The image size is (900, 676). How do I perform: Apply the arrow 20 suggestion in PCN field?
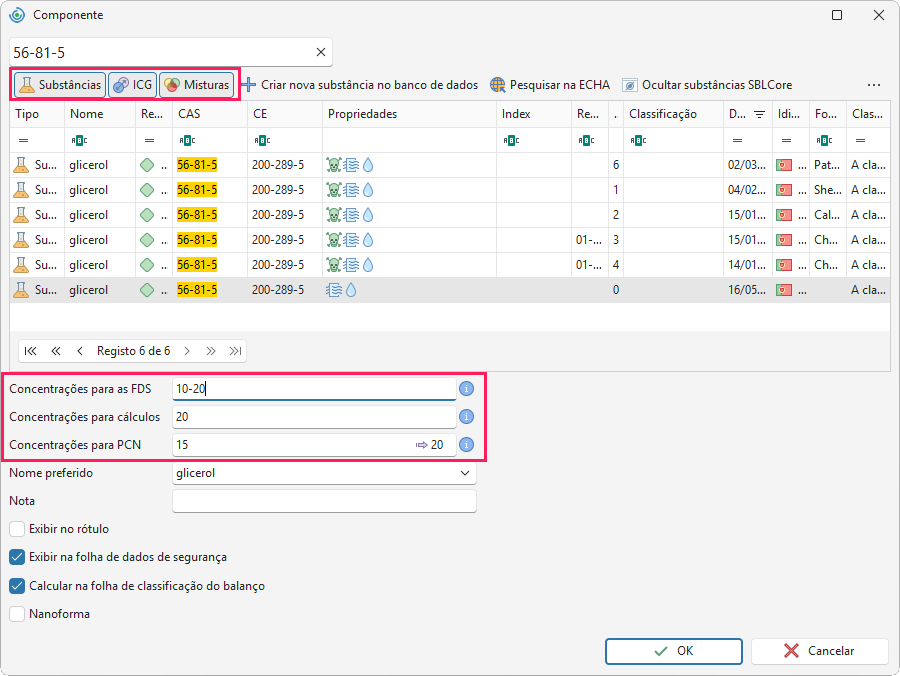tap(430, 445)
